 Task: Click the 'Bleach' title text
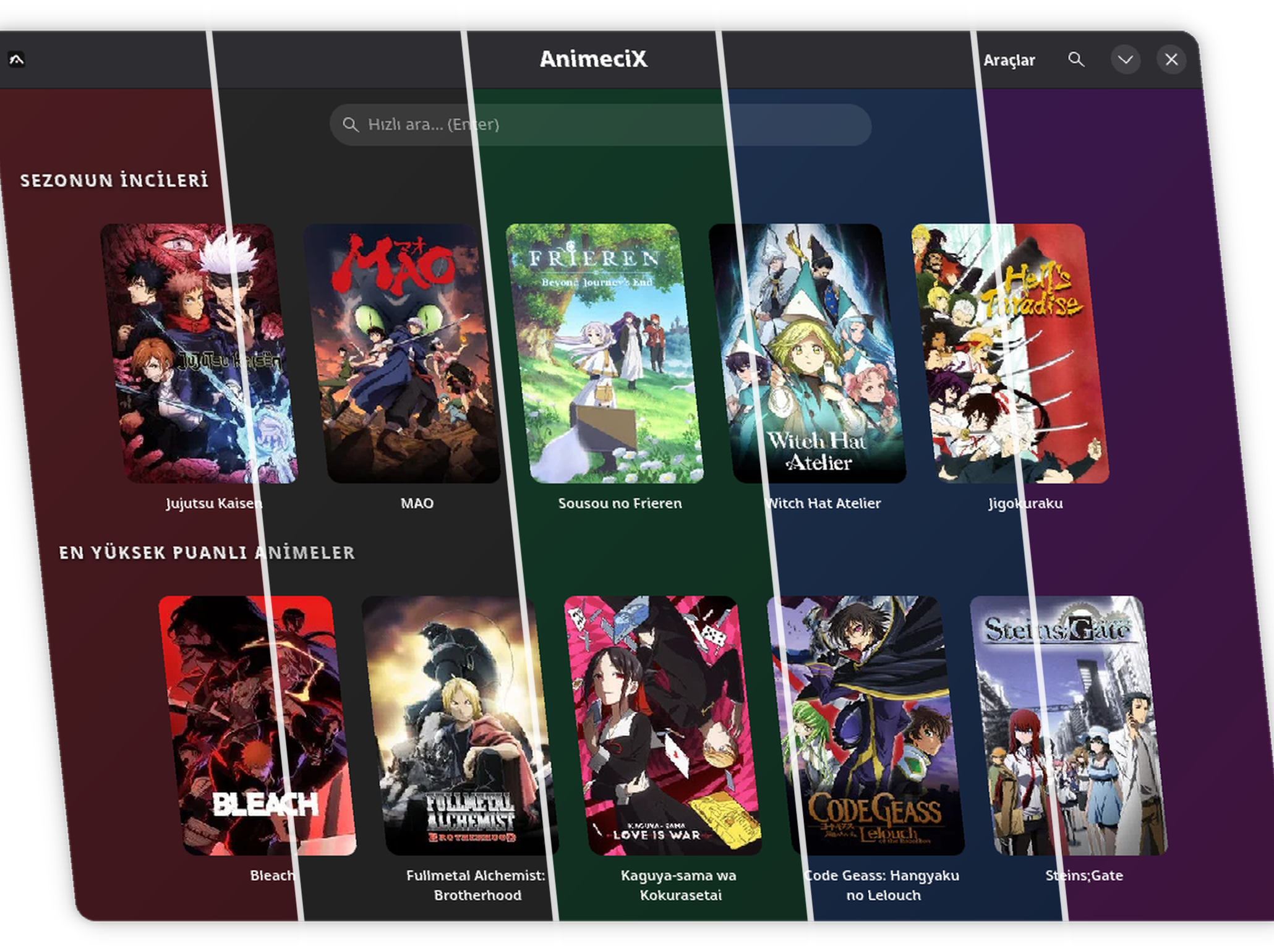(x=273, y=875)
